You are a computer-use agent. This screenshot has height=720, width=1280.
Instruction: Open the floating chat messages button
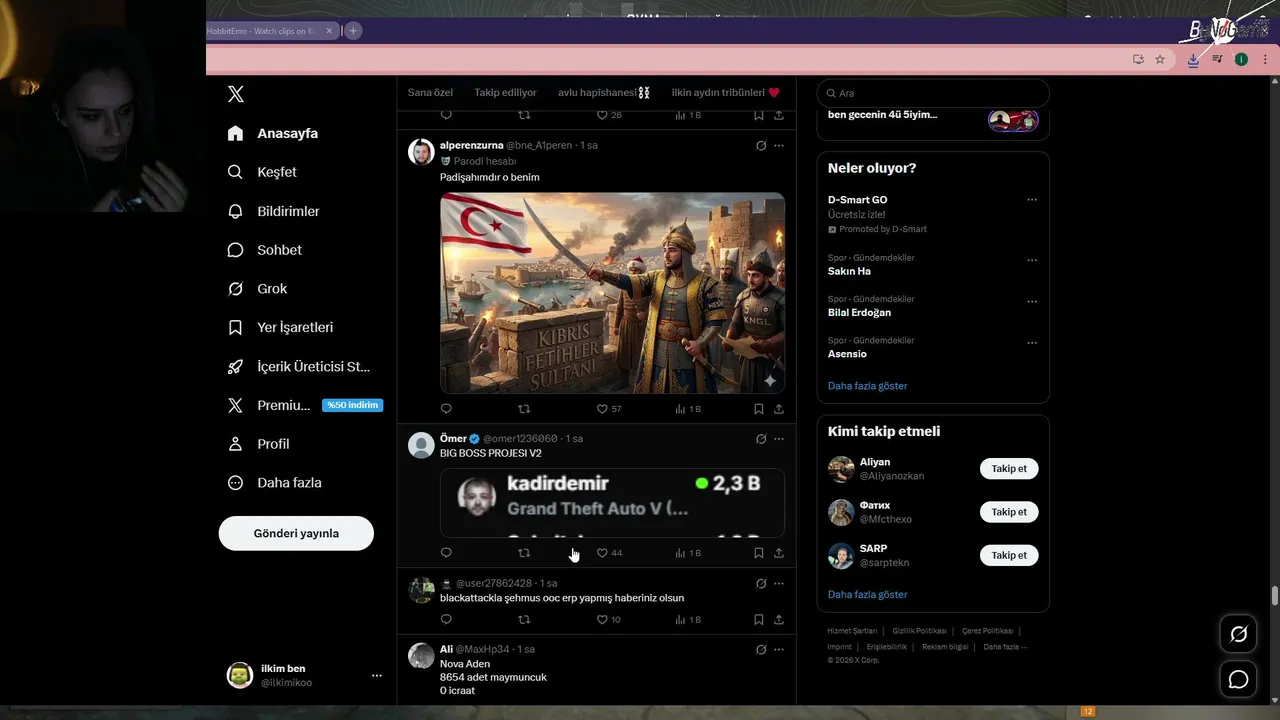coord(1238,680)
